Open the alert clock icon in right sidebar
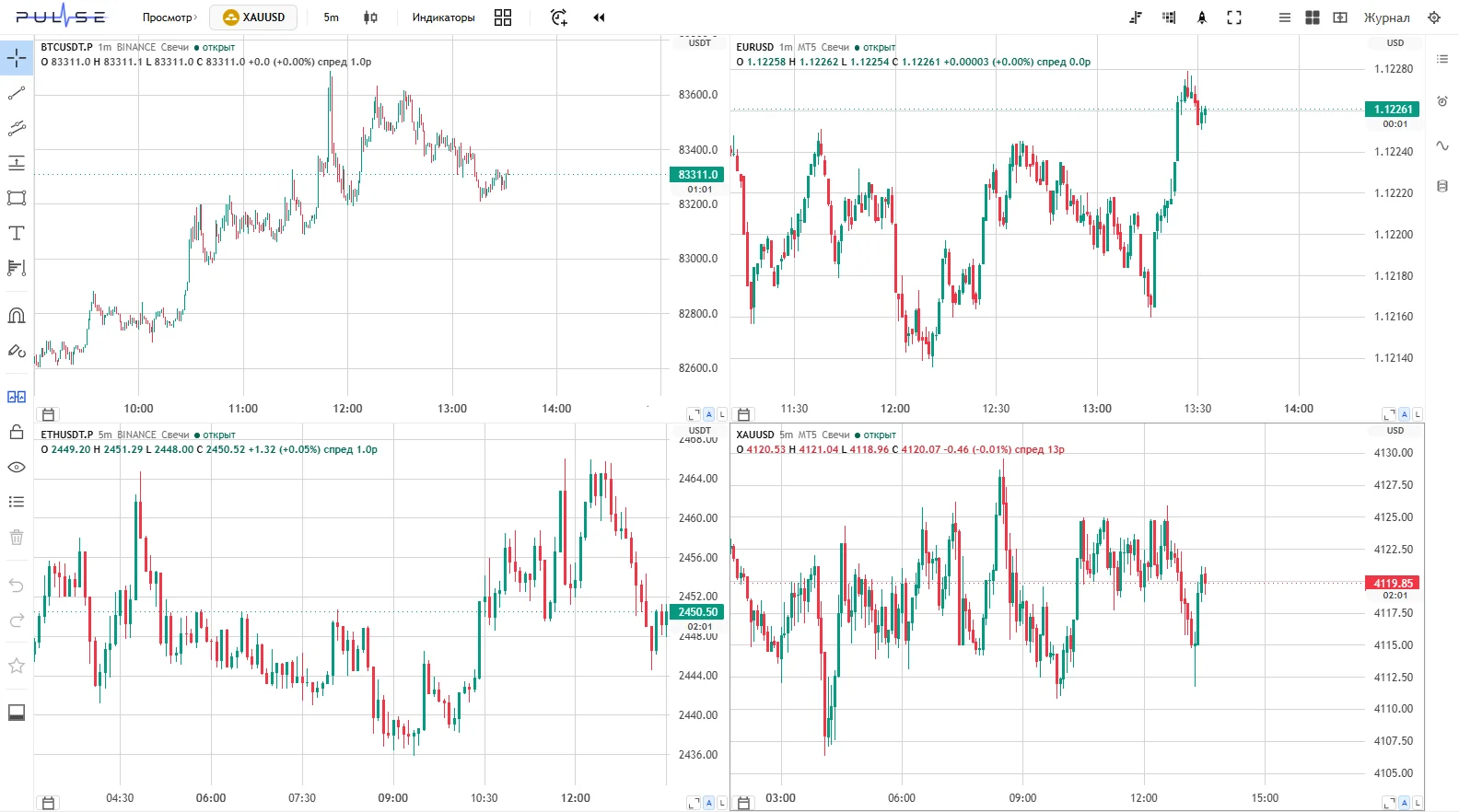1459x812 pixels. click(x=1442, y=101)
